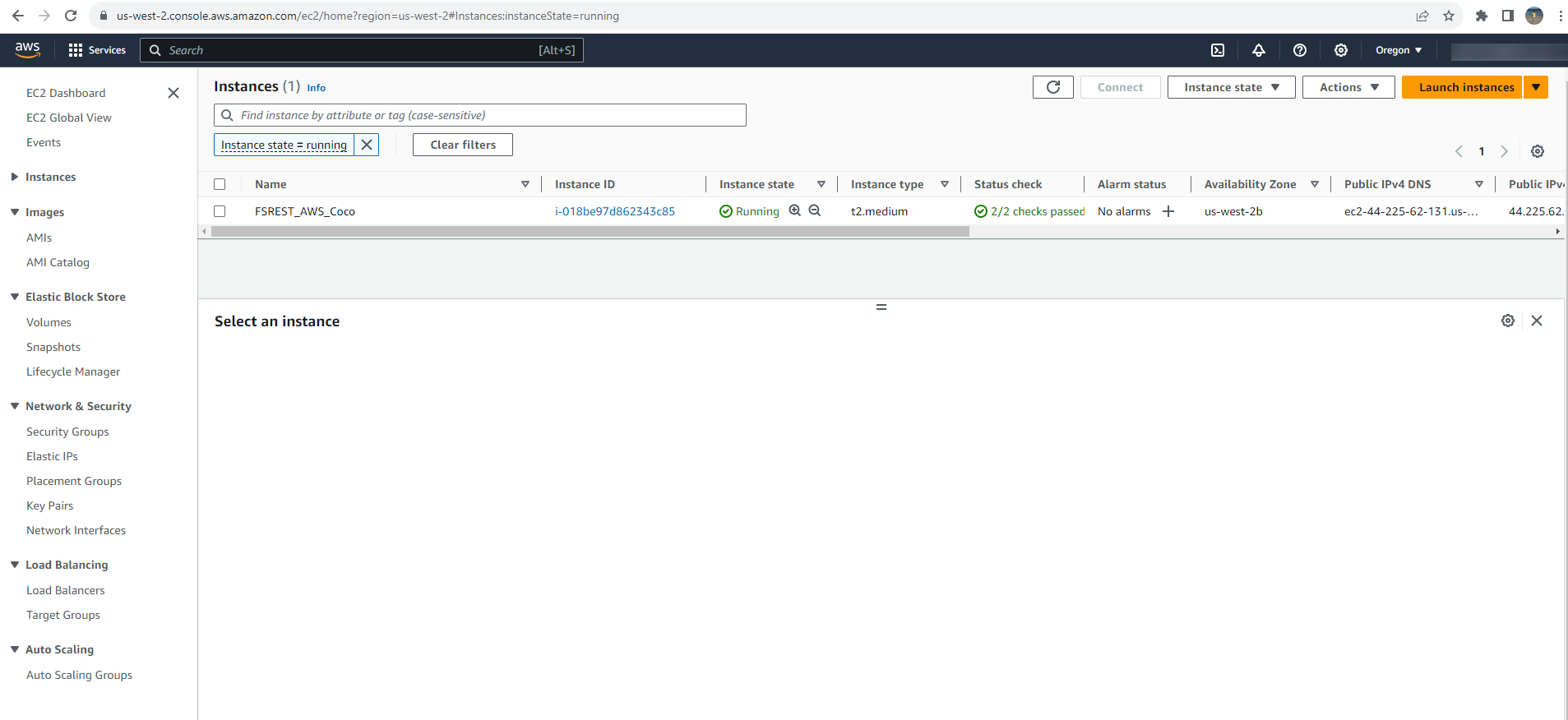Viewport: 1568px width, 720px height.
Task: Open Key Pairs page
Action: [x=50, y=505]
